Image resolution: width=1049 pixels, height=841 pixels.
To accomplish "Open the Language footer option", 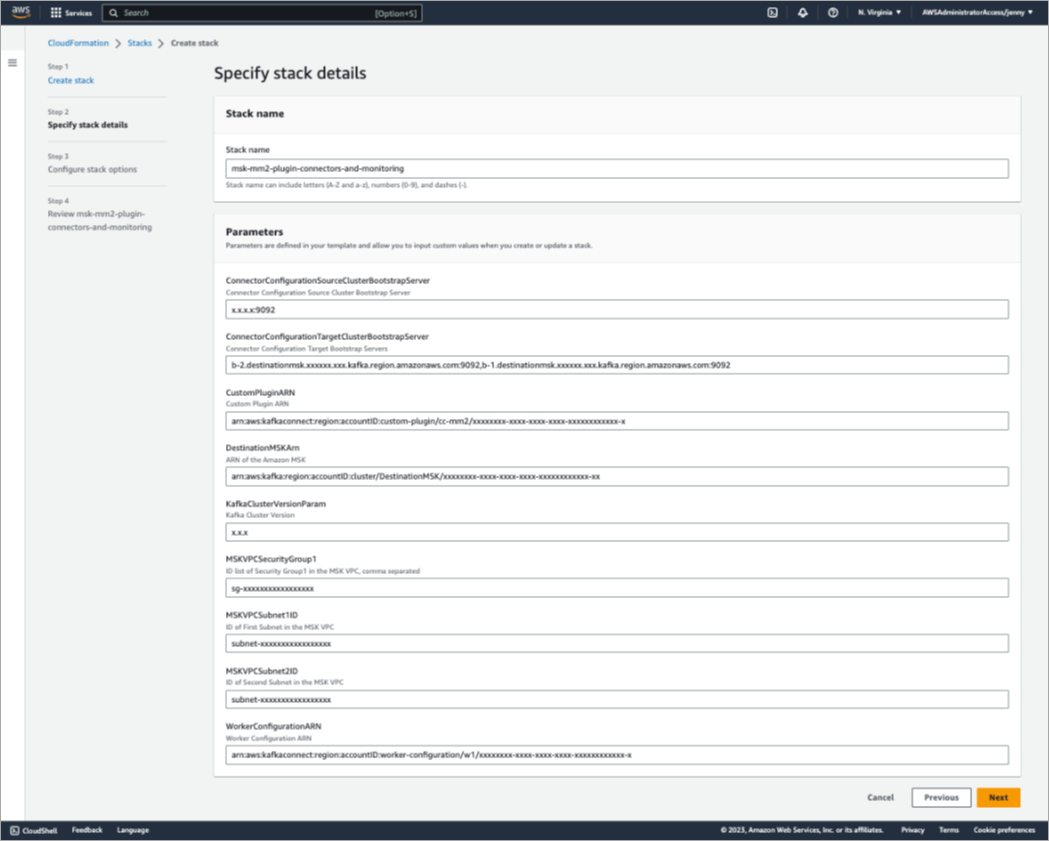I will 132,830.
